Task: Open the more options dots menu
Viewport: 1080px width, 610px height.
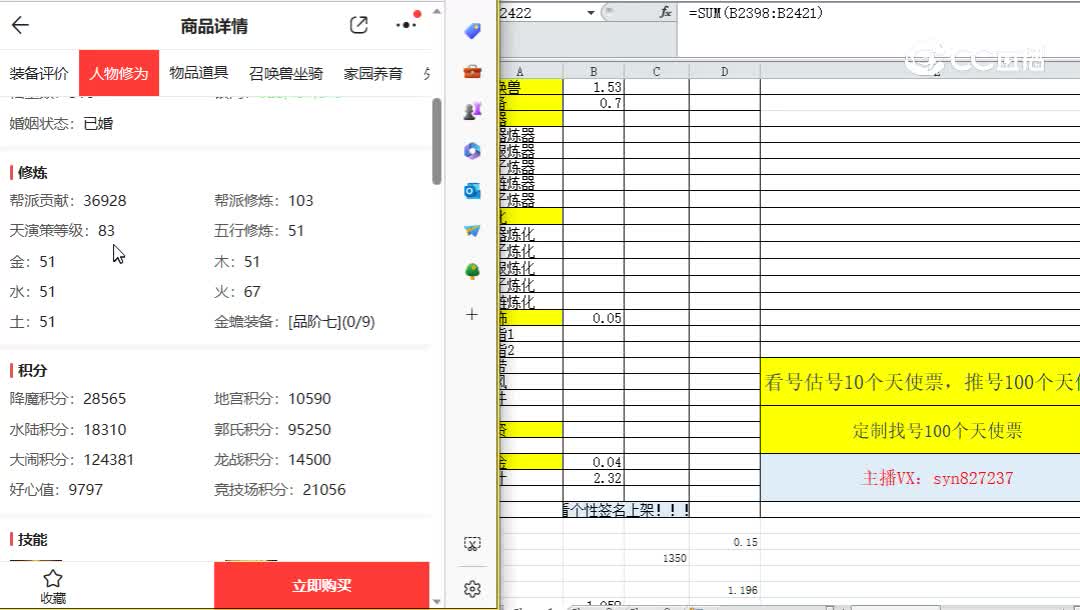Action: tap(406, 25)
